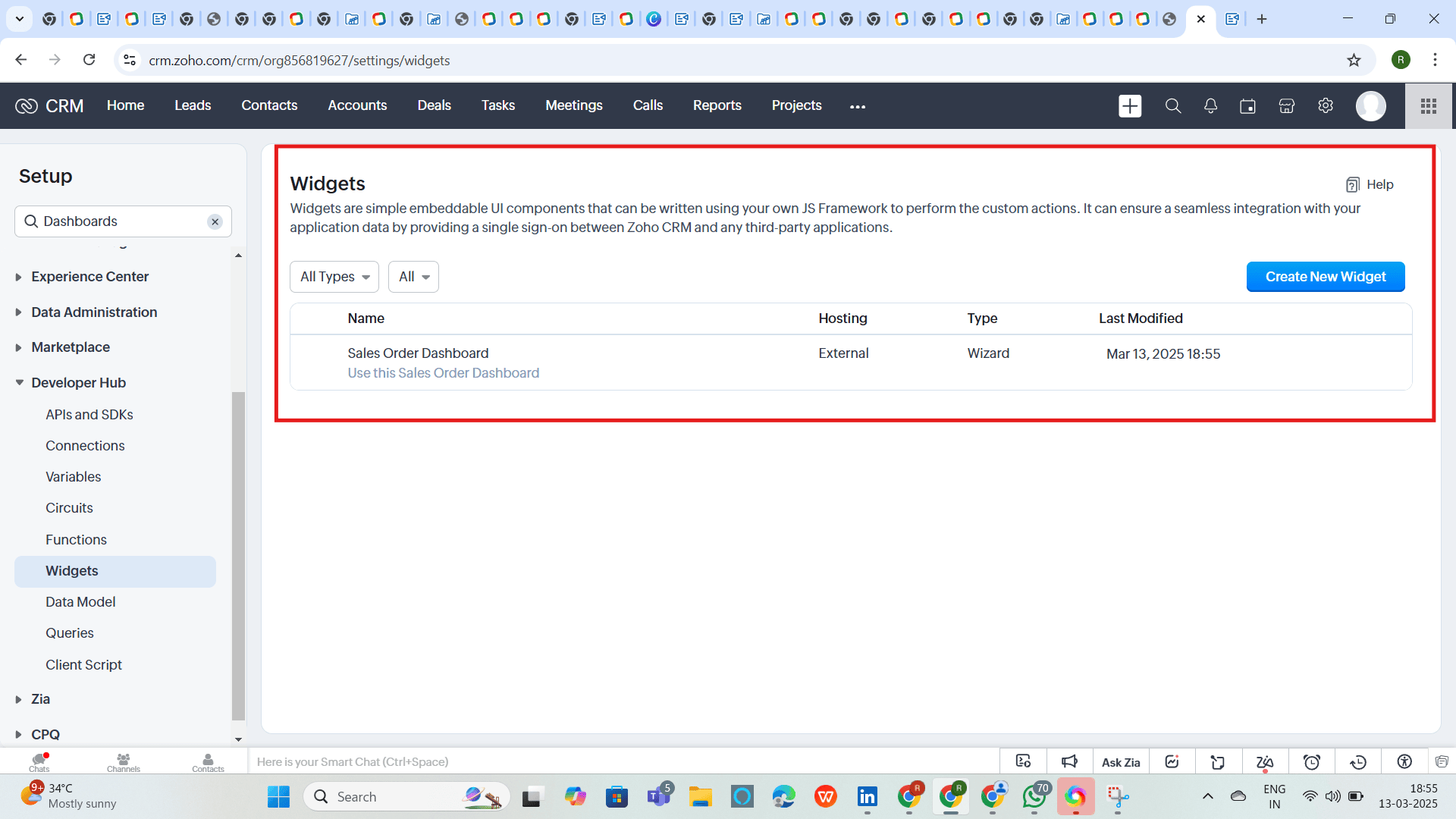The height and width of the screenshot is (819, 1456).
Task: Open APIs and SDKs settings
Action: pyautogui.click(x=89, y=415)
